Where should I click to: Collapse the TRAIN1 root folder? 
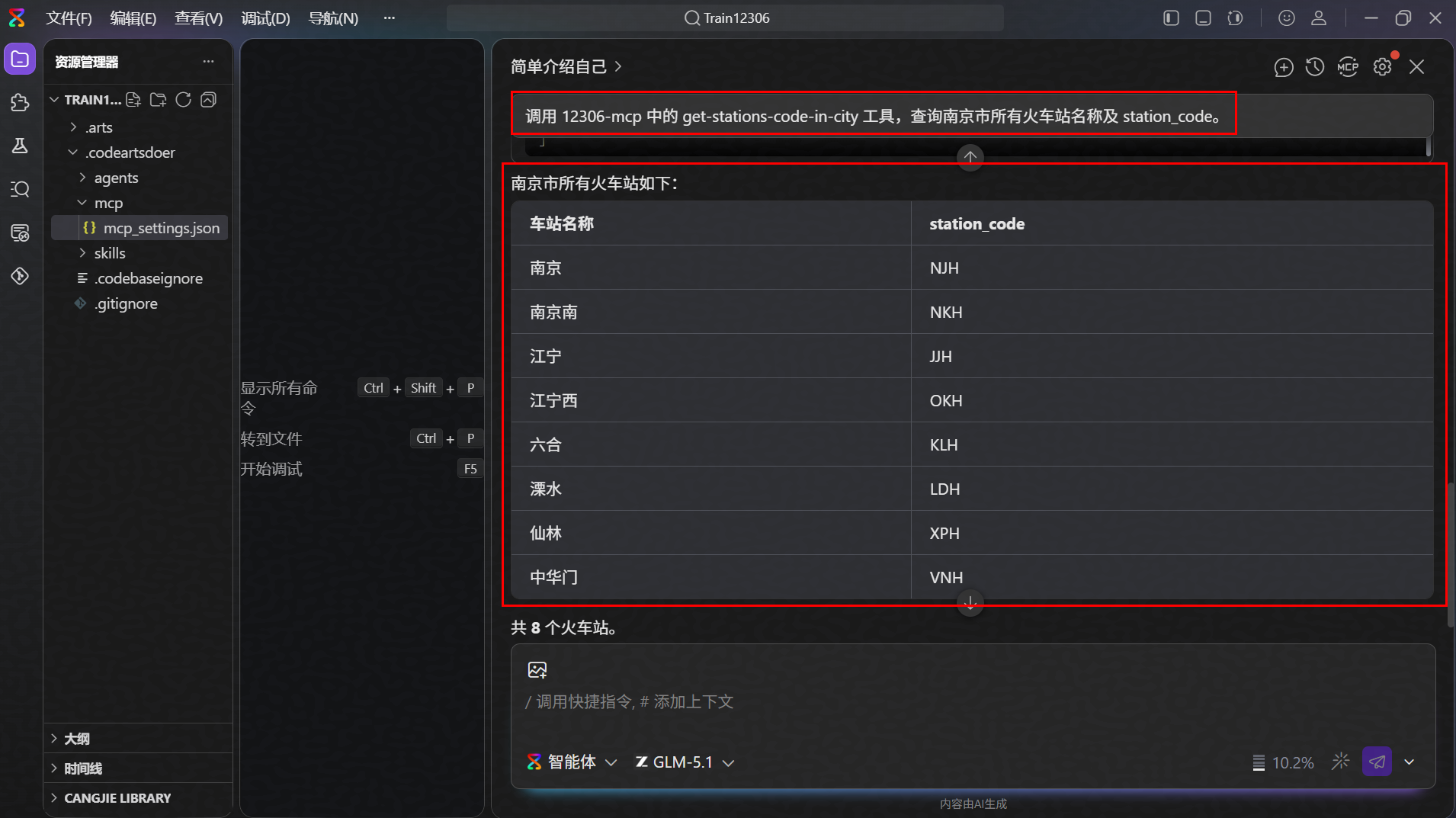pyautogui.click(x=54, y=100)
